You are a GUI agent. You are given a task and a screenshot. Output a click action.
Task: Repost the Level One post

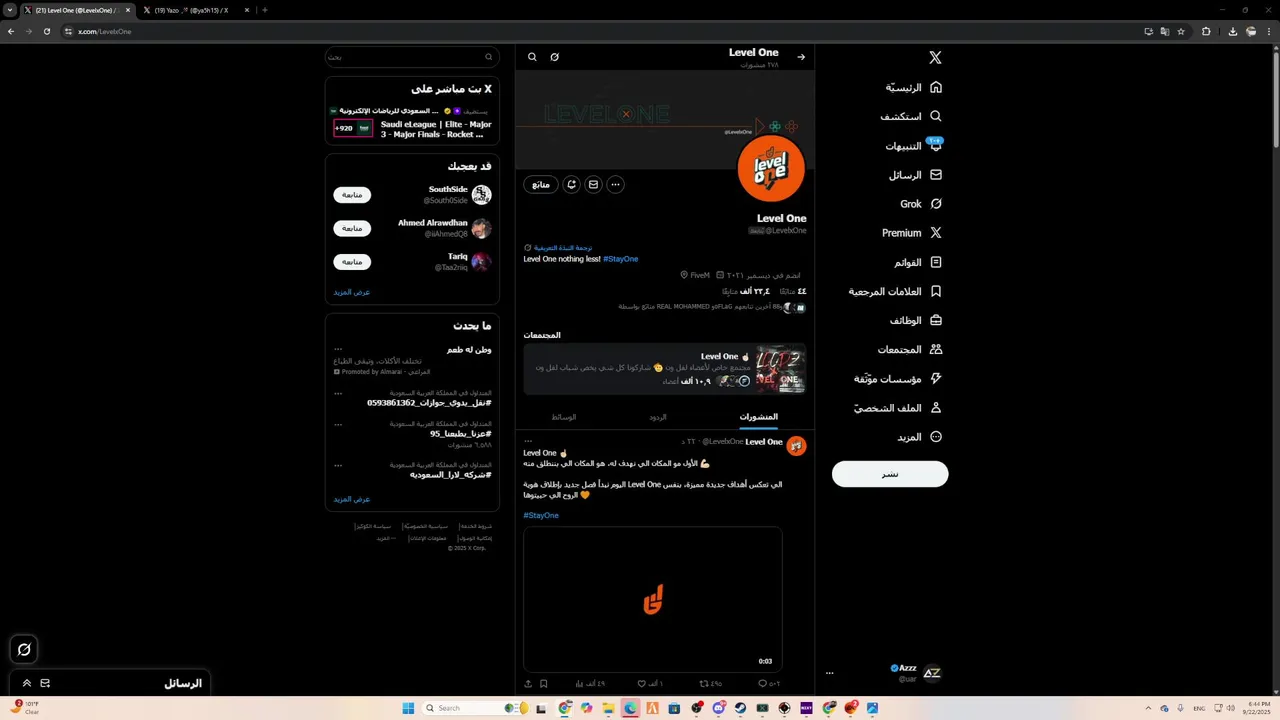[x=703, y=684]
